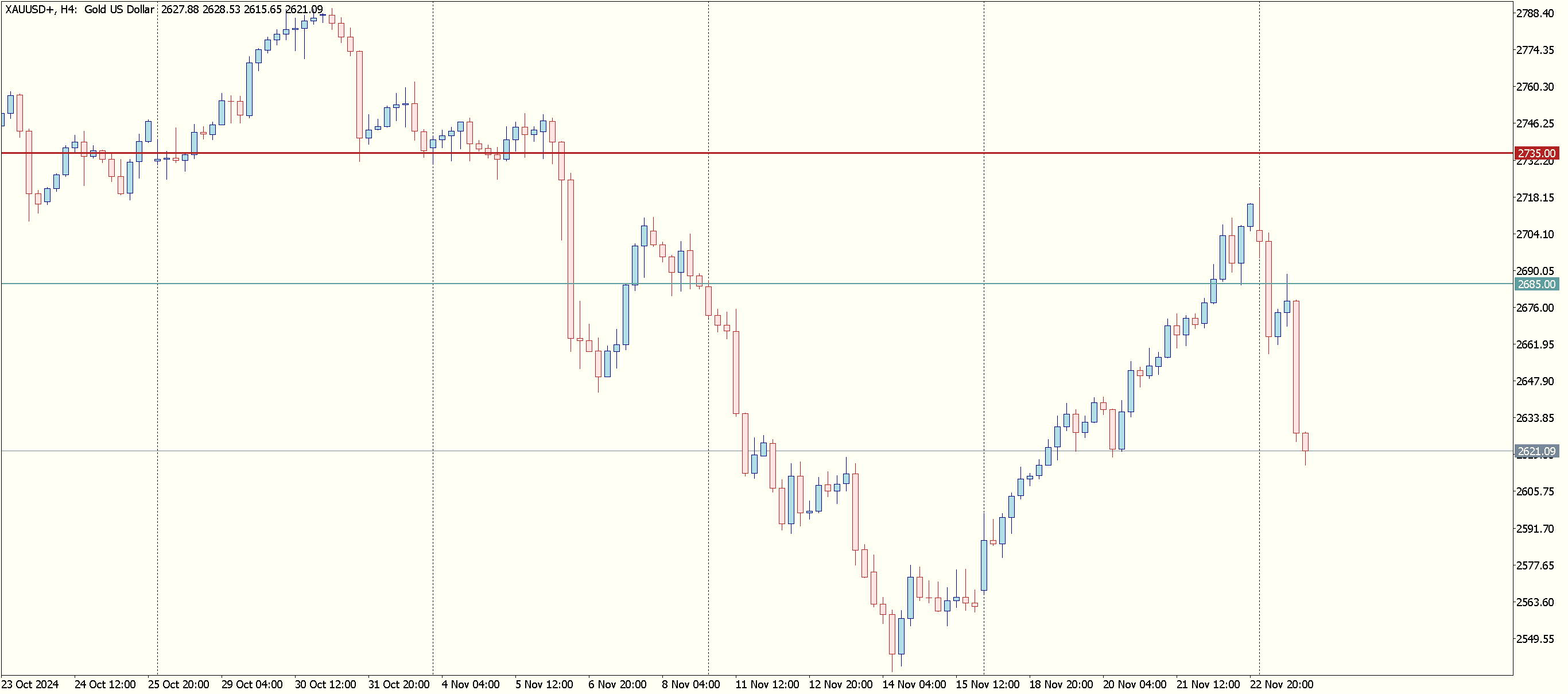Click the OHLC values in chart header
Screen dimensions: 1568x694
coord(242,10)
